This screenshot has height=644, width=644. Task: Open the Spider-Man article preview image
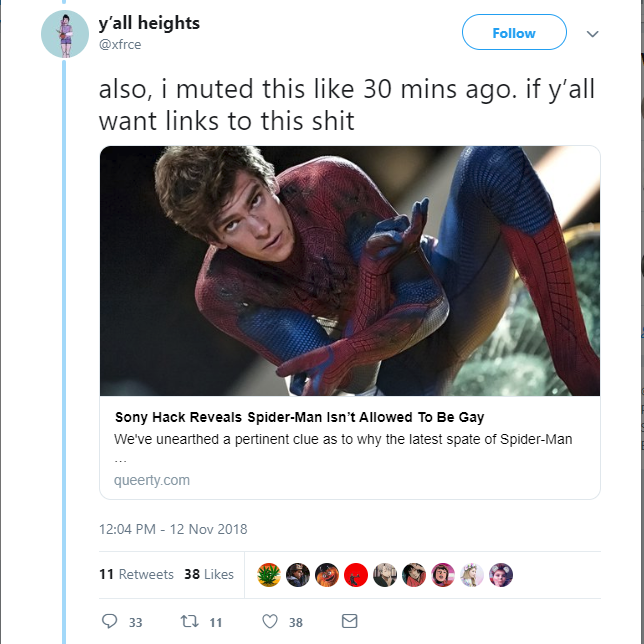pos(350,271)
